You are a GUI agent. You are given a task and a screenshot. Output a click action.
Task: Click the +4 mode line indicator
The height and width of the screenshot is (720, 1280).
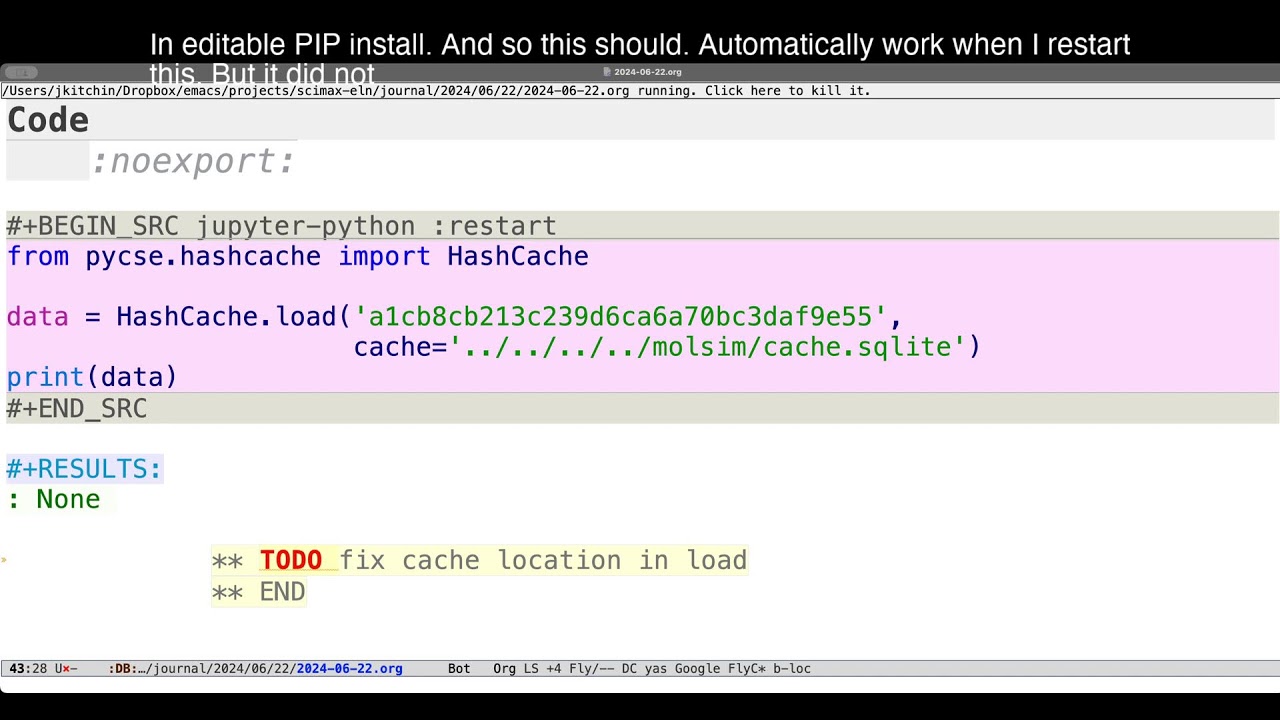pyautogui.click(x=553, y=669)
